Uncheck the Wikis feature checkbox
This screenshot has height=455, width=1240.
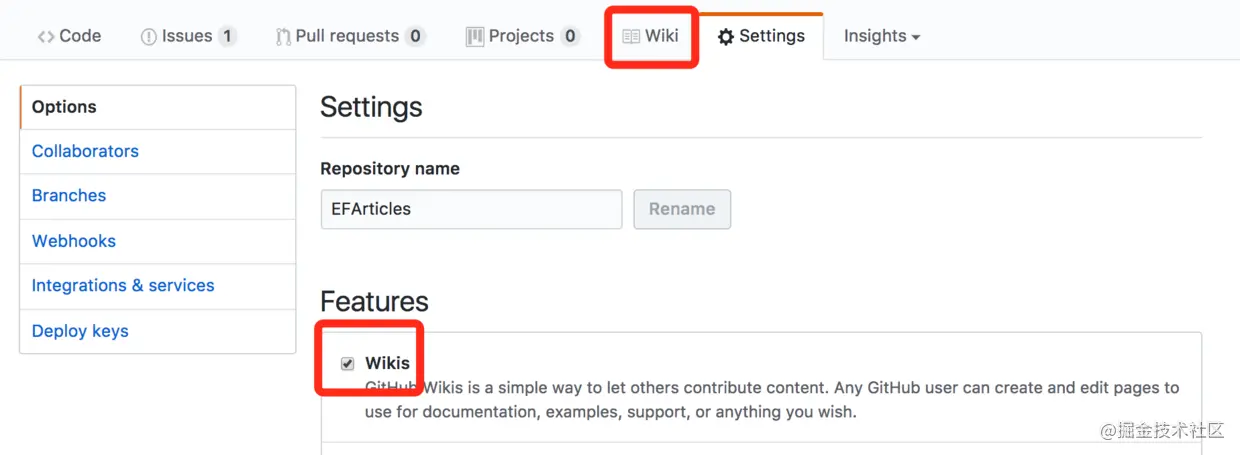click(x=347, y=363)
